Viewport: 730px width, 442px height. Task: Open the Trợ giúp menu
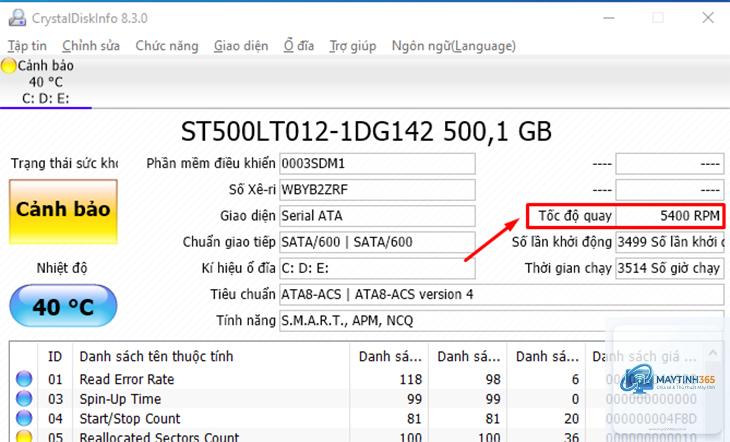(352, 46)
